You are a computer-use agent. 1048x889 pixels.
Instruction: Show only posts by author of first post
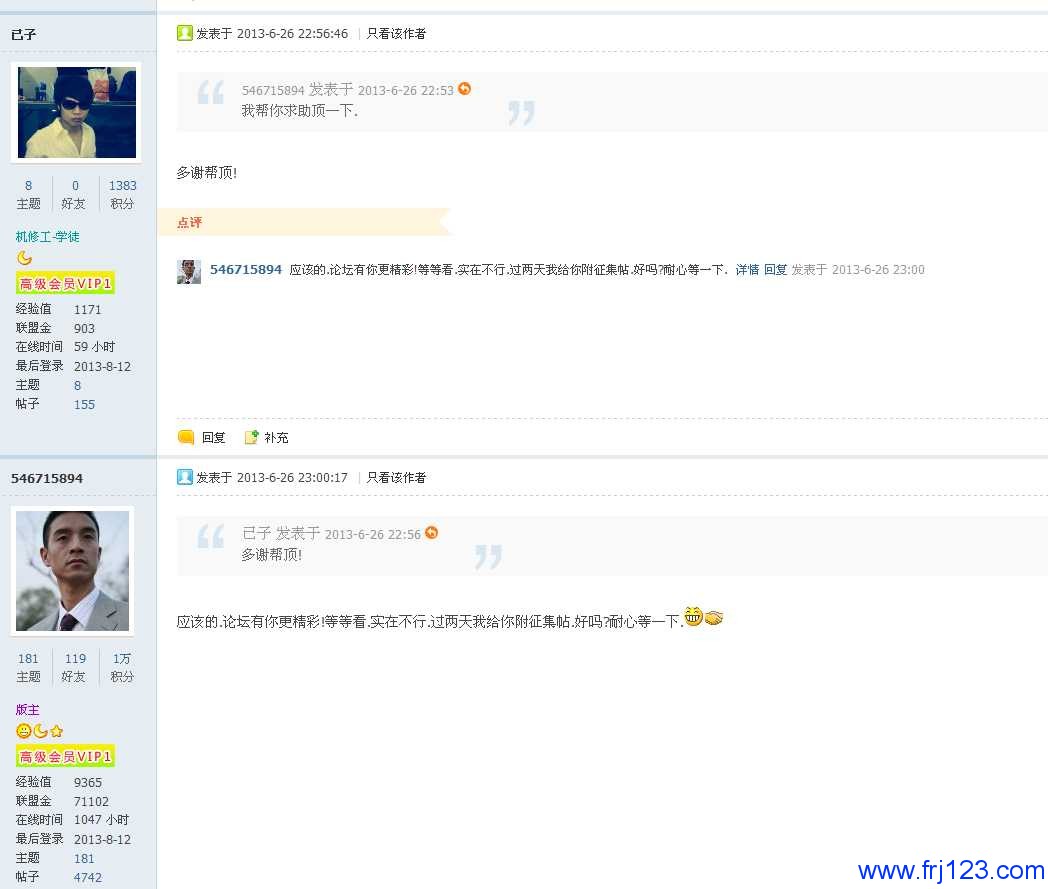[x=396, y=33]
